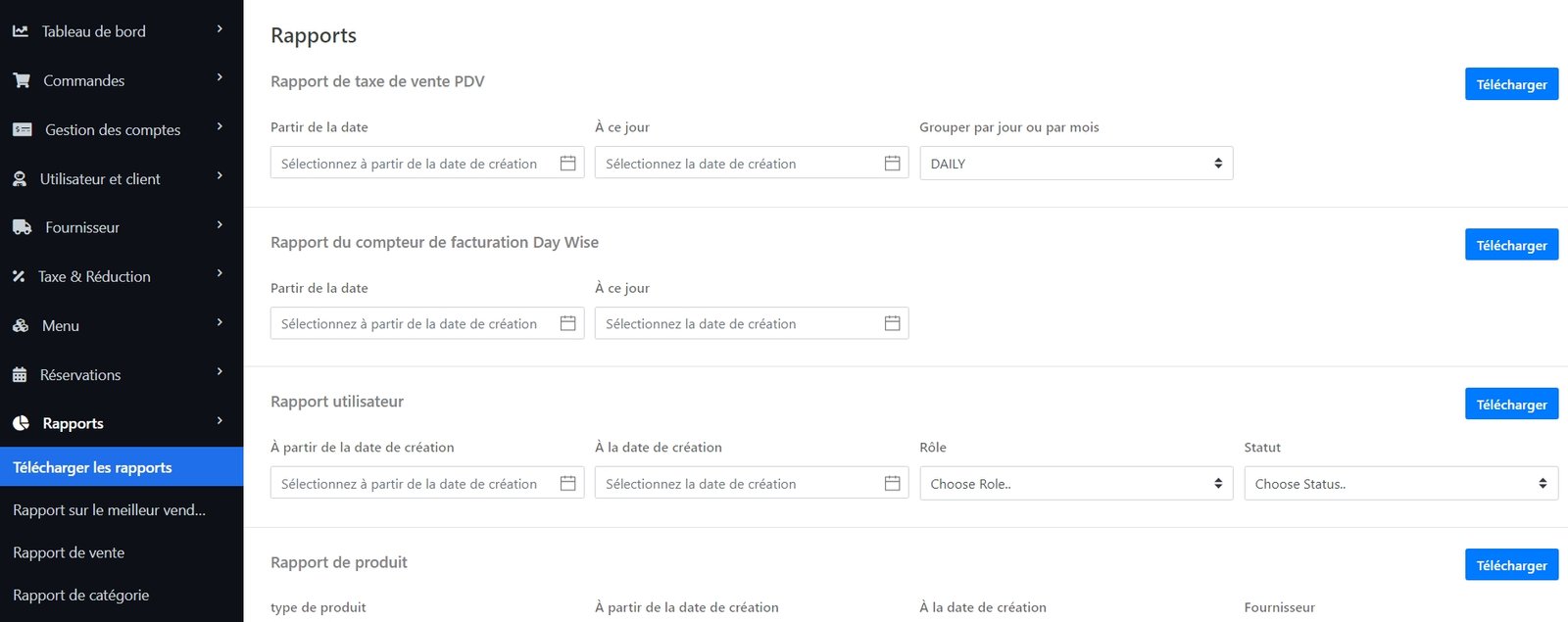Open calendar picker for PDV tax start date
This screenshot has height=622, width=1568.
pyautogui.click(x=567, y=164)
